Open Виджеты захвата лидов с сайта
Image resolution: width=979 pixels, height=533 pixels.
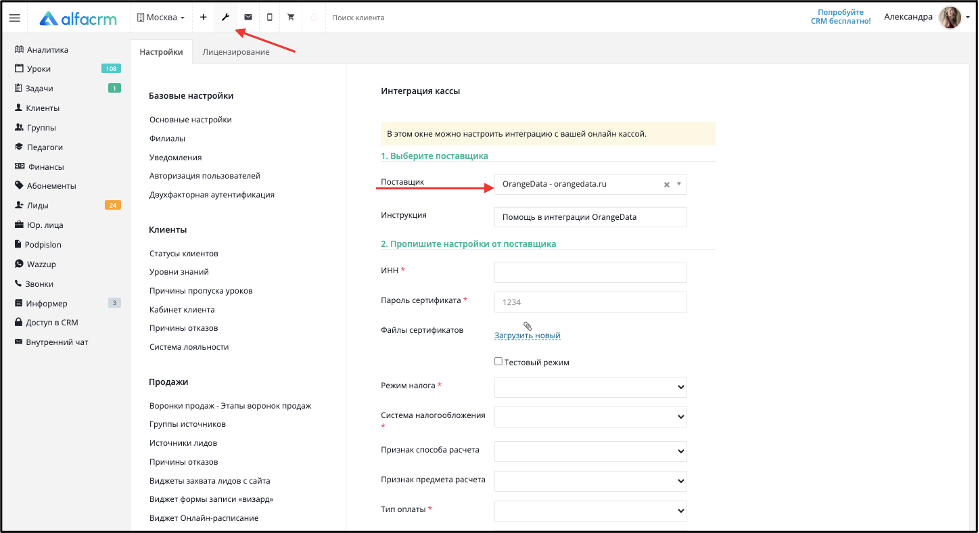pos(210,481)
